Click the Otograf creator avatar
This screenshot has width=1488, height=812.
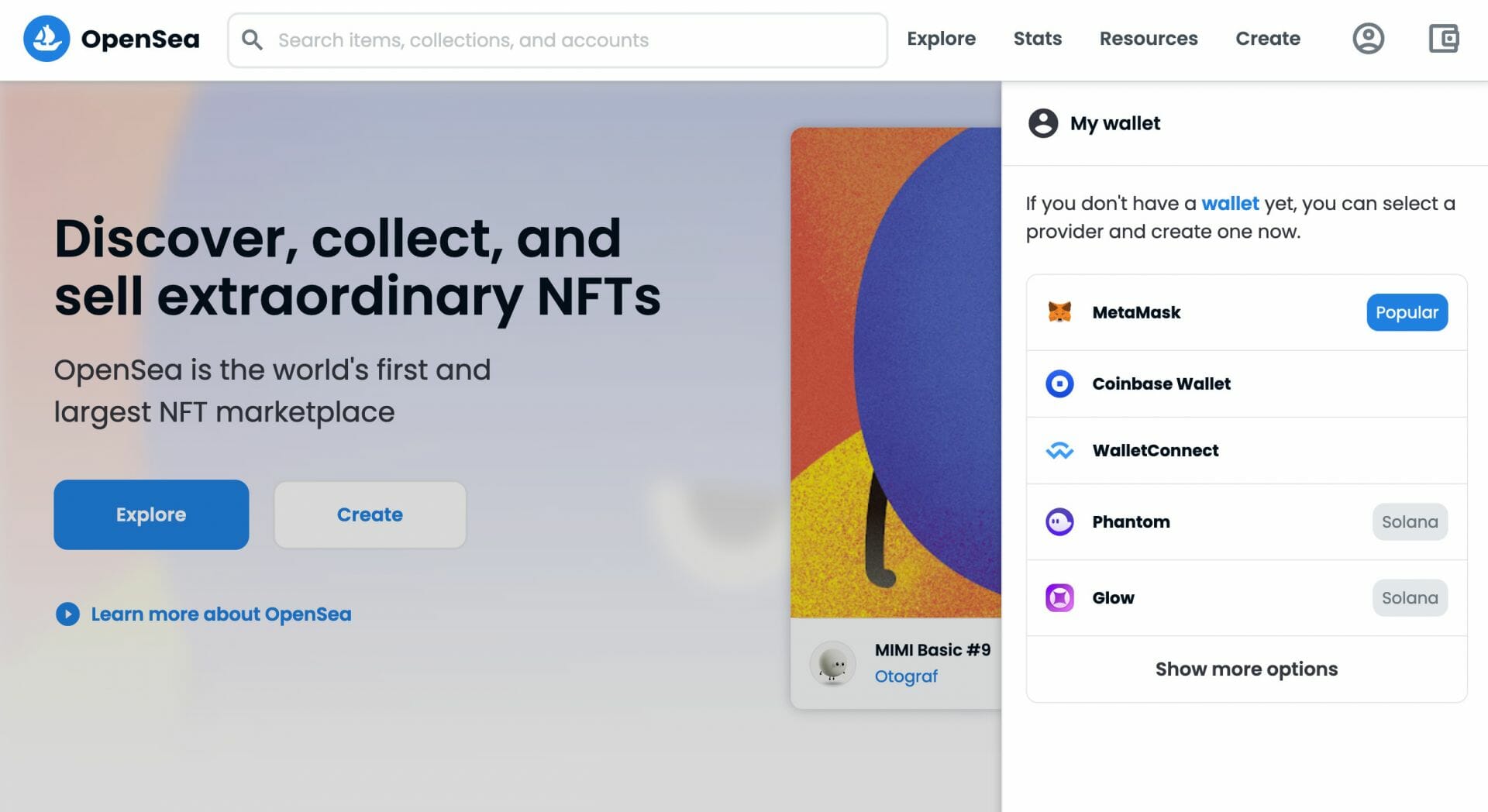click(832, 663)
